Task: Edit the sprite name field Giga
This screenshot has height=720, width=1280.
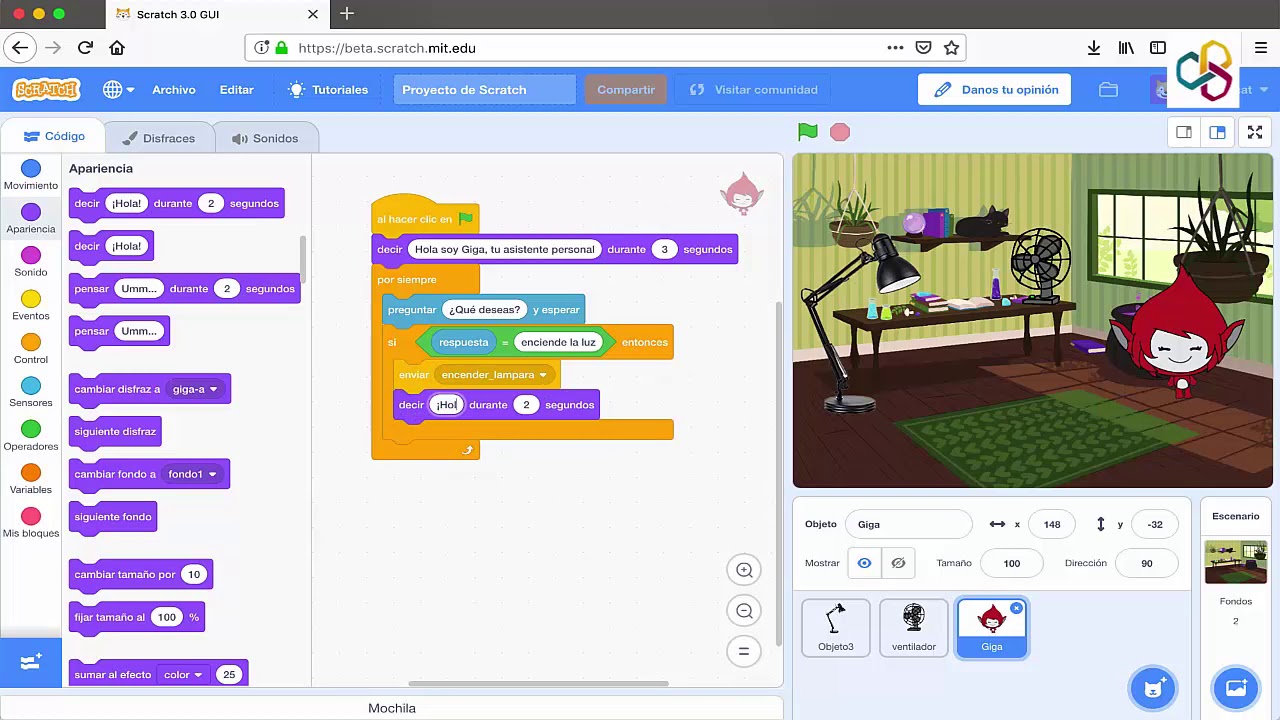Action: tap(909, 524)
